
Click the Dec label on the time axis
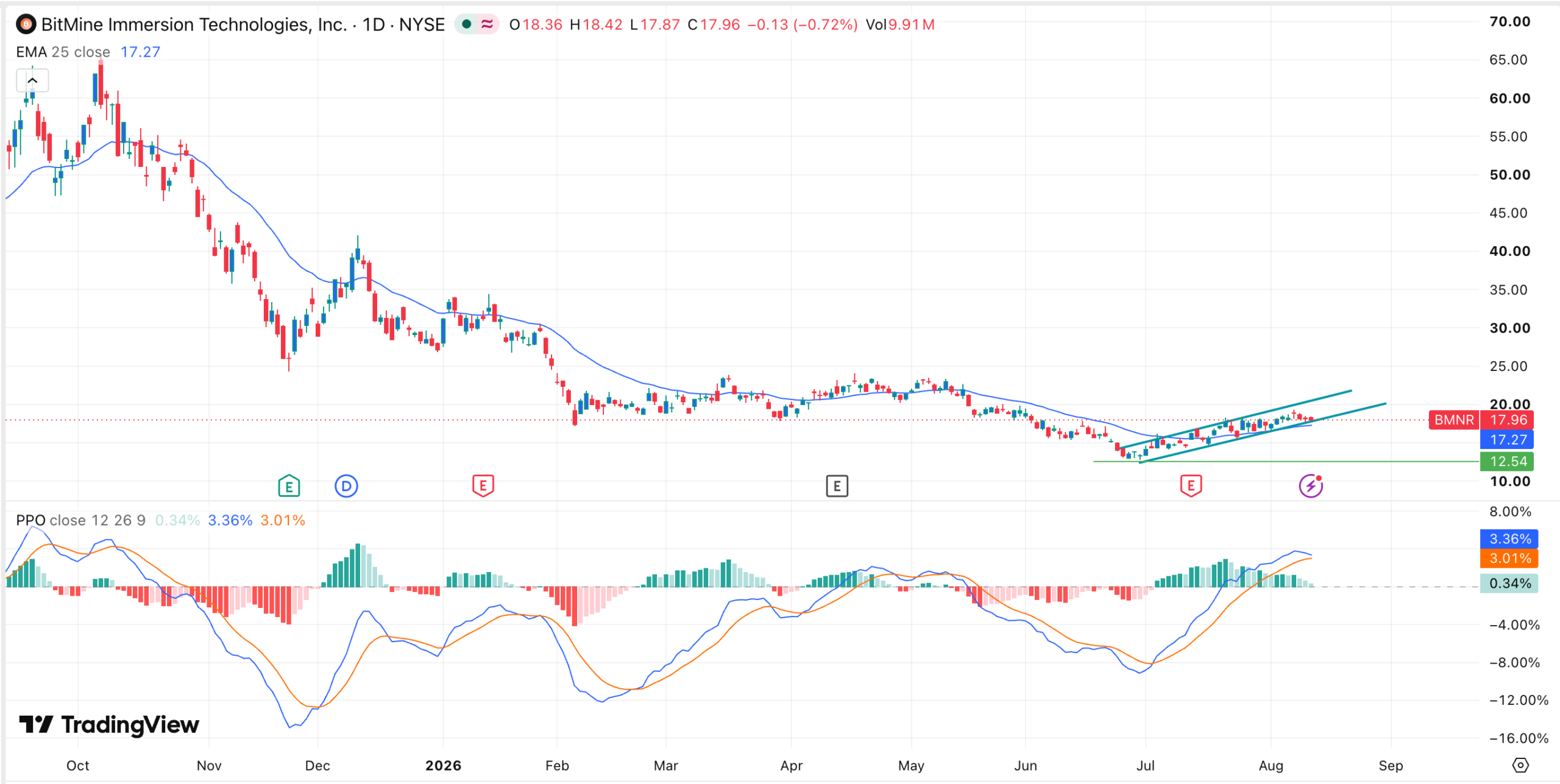click(317, 765)
